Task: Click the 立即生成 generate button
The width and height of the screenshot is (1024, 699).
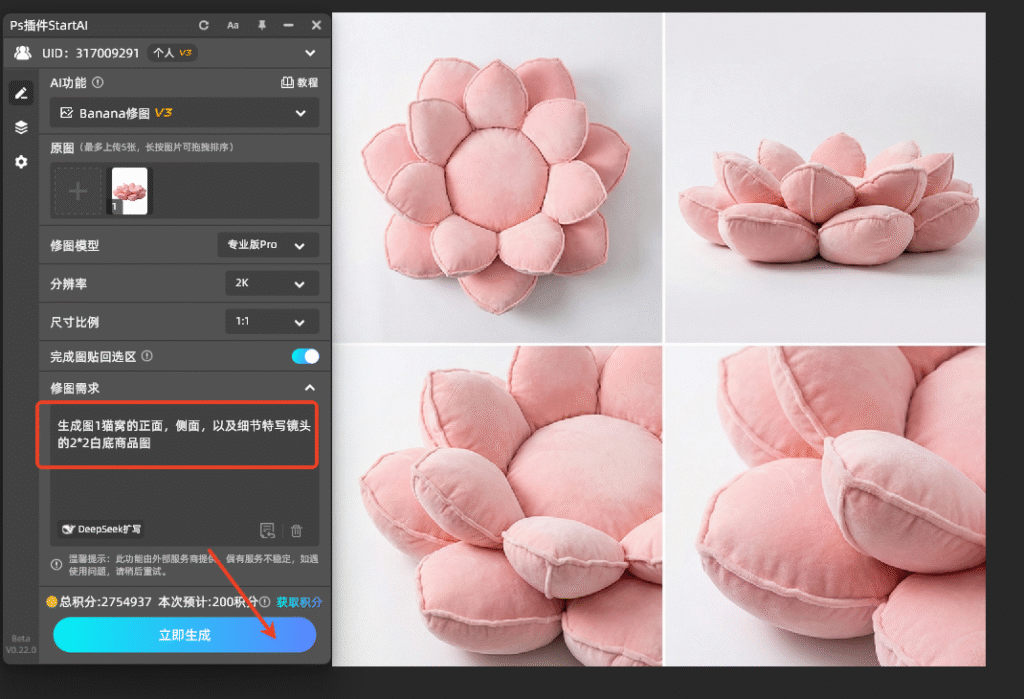Action: point(184,635)
